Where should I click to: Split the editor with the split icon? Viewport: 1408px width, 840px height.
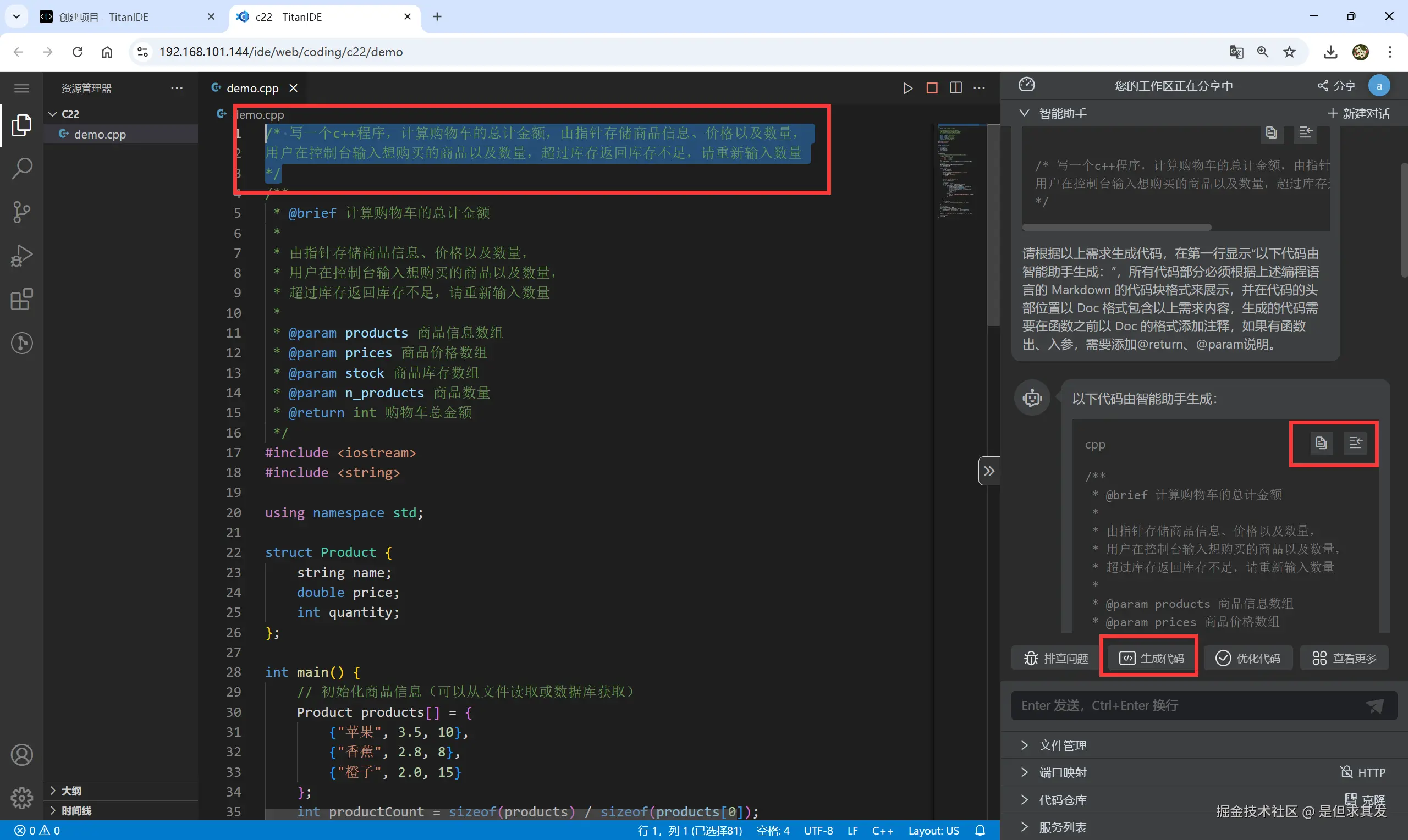tap(956, 88)
